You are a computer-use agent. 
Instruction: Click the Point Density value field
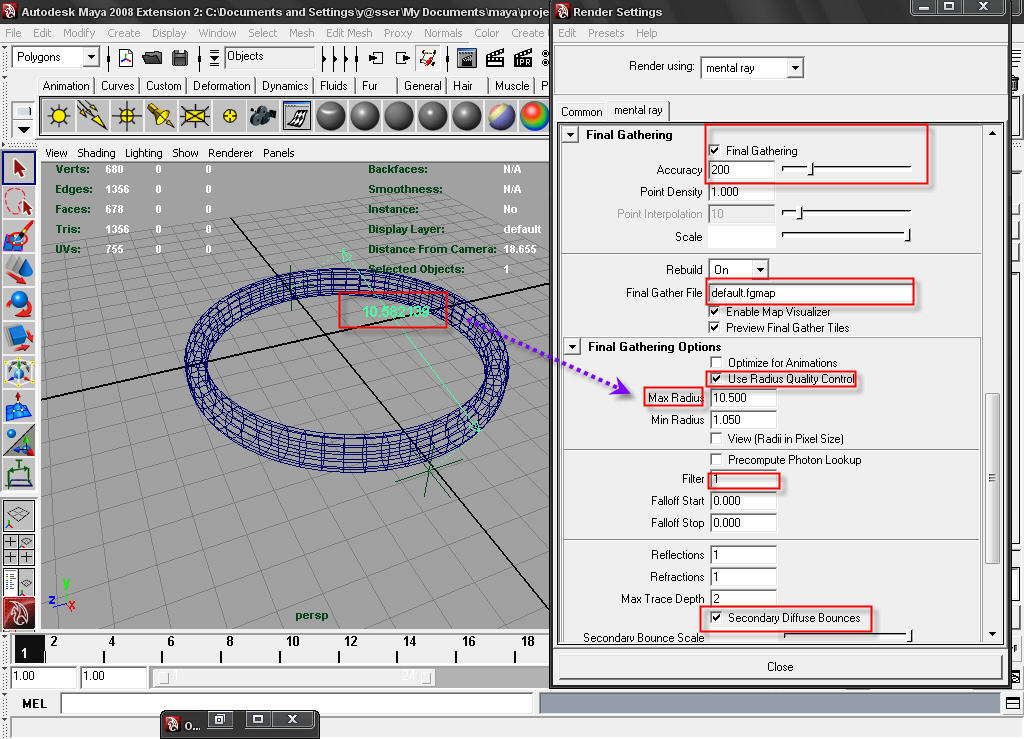[x=741, y=192]
